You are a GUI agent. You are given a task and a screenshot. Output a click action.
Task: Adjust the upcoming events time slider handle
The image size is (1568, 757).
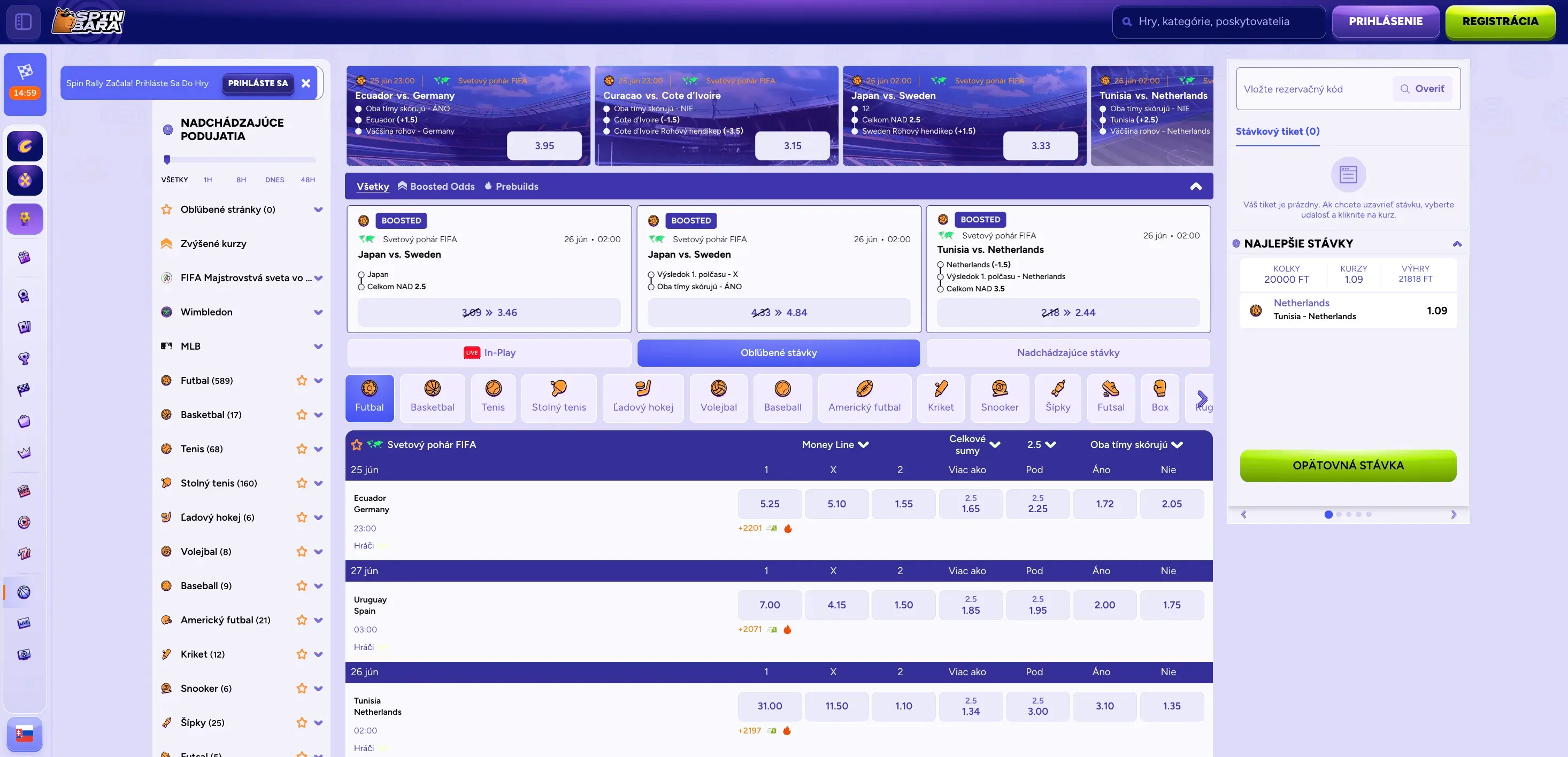coord(167,159)
